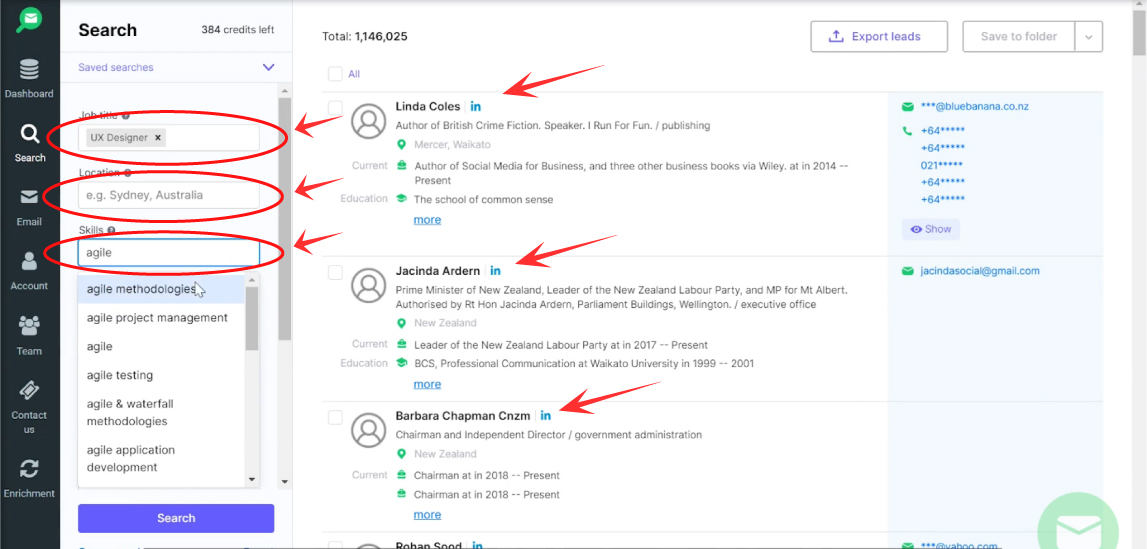Click the Barbara Chapman Cnzm name

(463, 416)
